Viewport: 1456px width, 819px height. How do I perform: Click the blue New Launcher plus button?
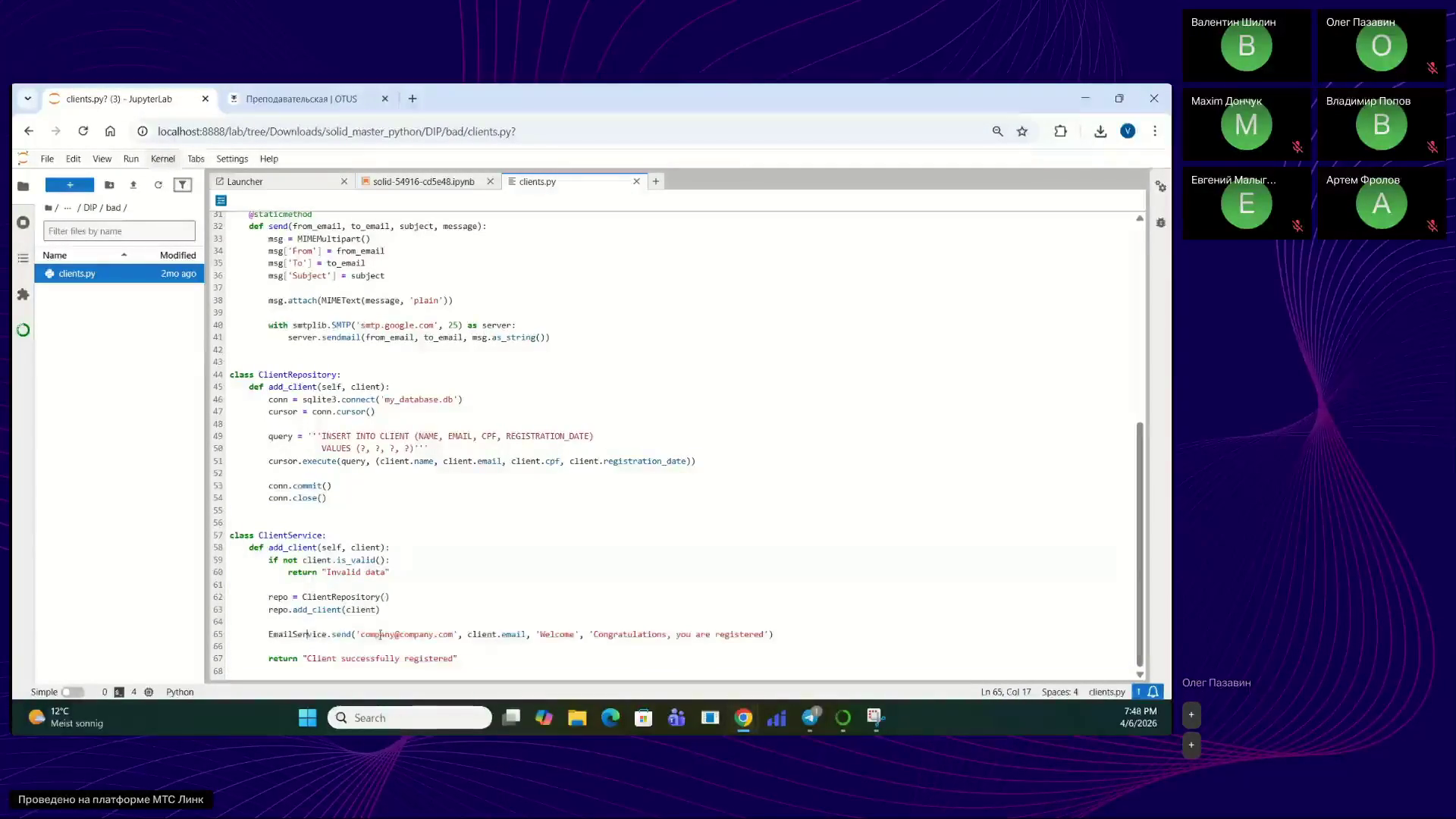coord(70,185)
